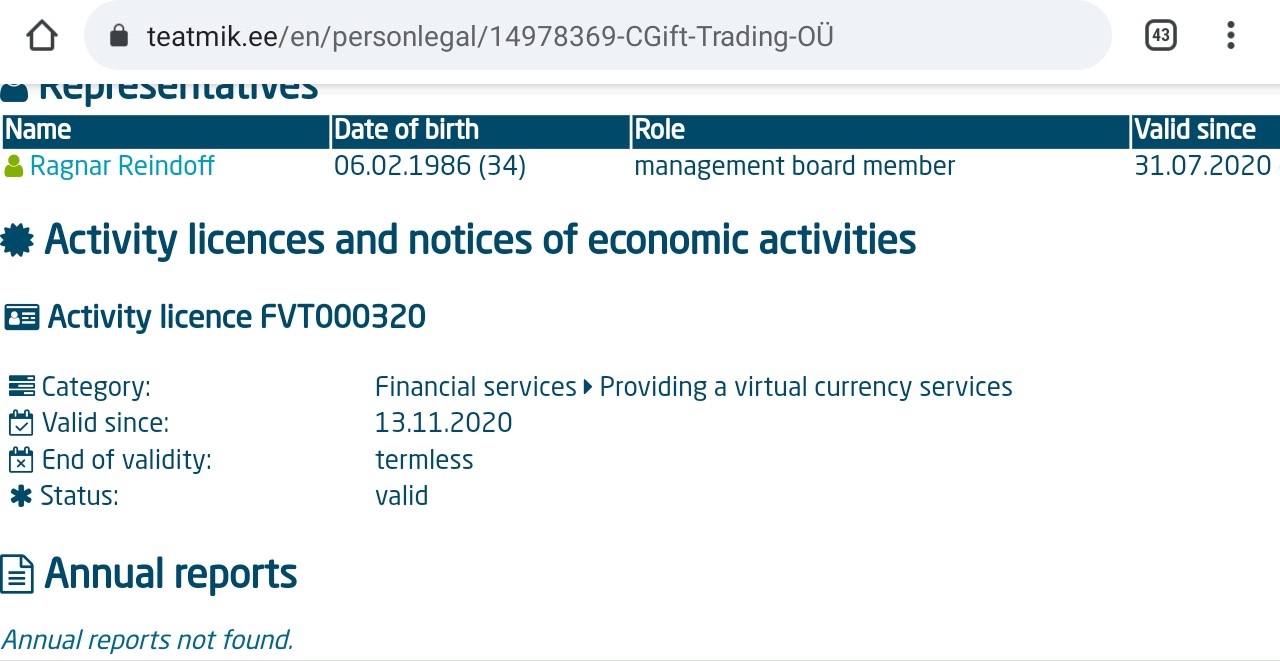Tap the checkmark calendar icon beside Valid since

18,422
